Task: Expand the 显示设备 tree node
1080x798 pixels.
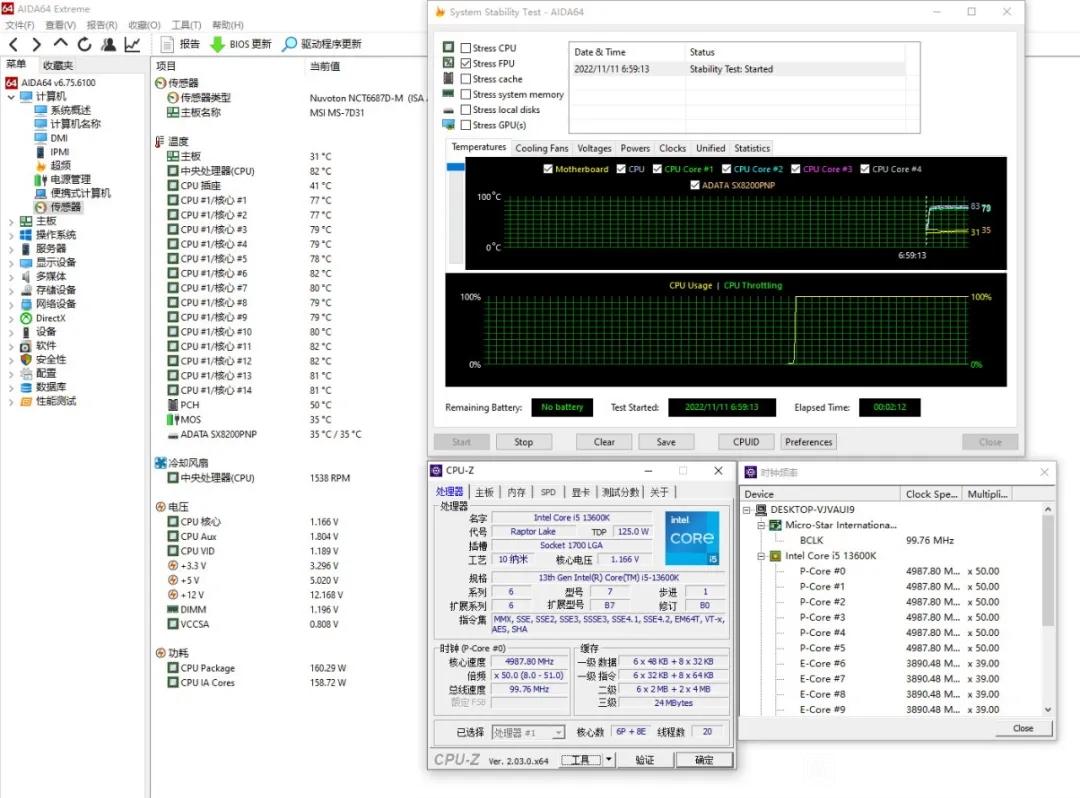Action: (x=11, y=262)
